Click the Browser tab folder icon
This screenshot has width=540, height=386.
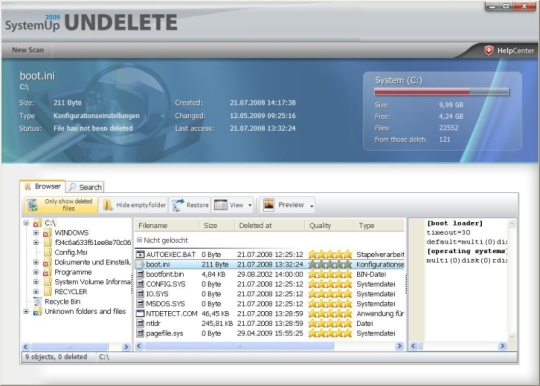28,187
